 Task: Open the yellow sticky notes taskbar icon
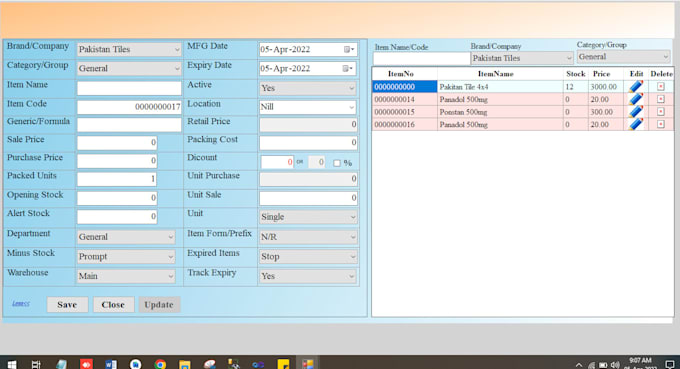click(x=283, y=364)
